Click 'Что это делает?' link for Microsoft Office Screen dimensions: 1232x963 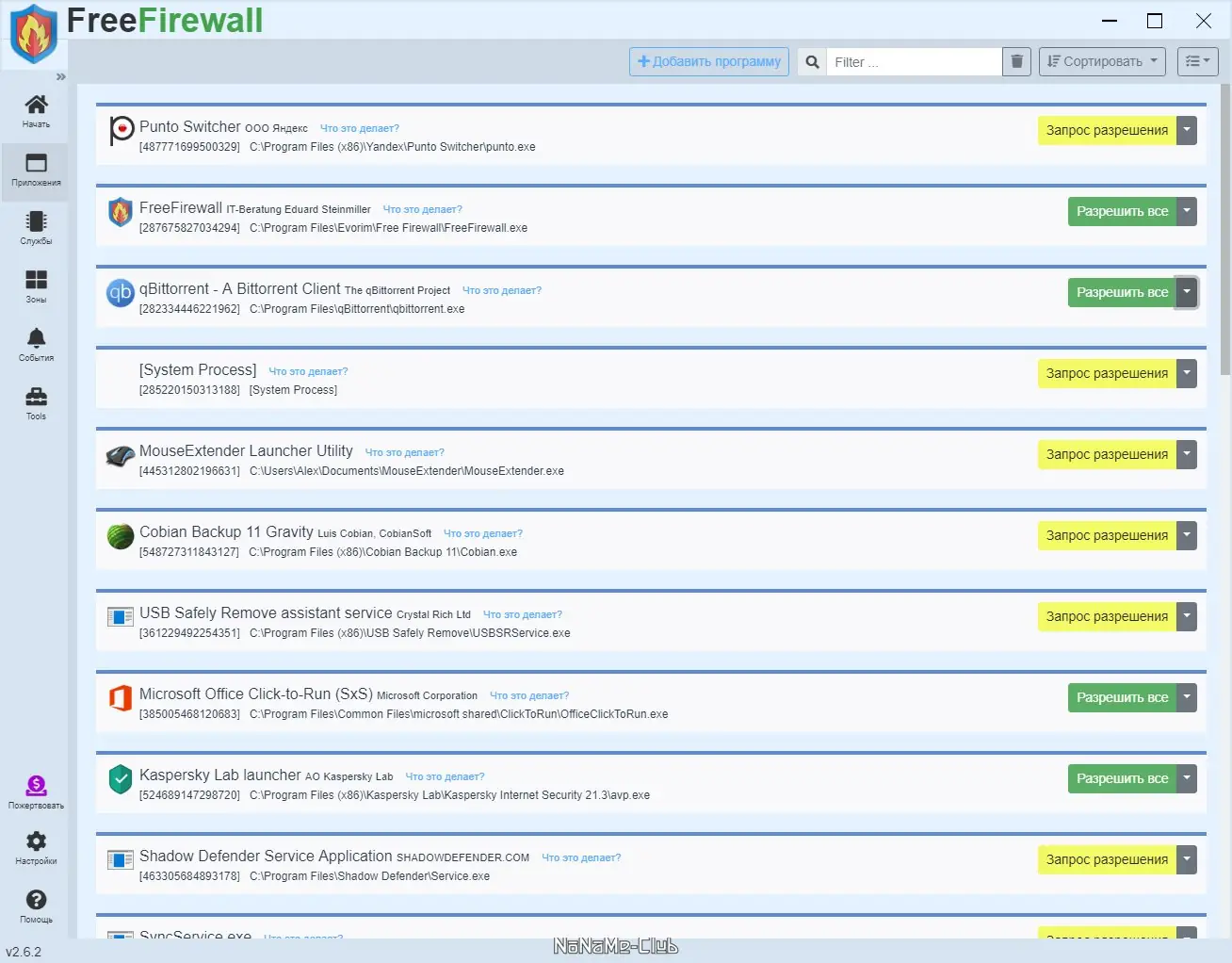pyautogui.click(x=529, y=696)
